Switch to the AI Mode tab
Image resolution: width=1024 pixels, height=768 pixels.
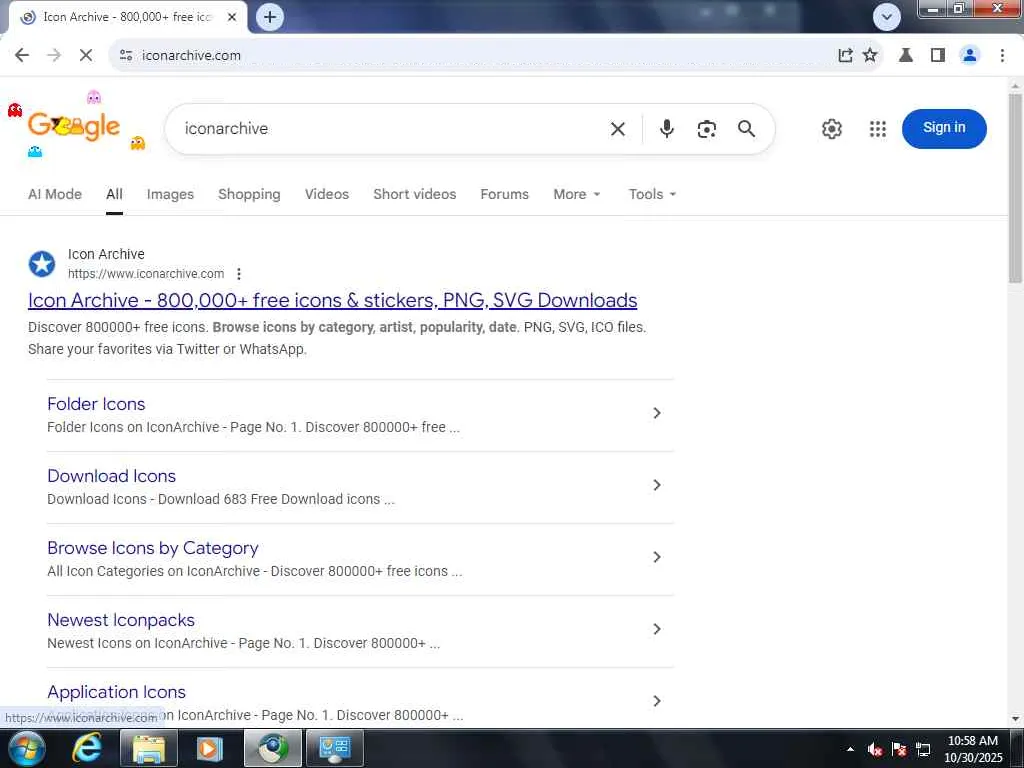tap(55, 194)
